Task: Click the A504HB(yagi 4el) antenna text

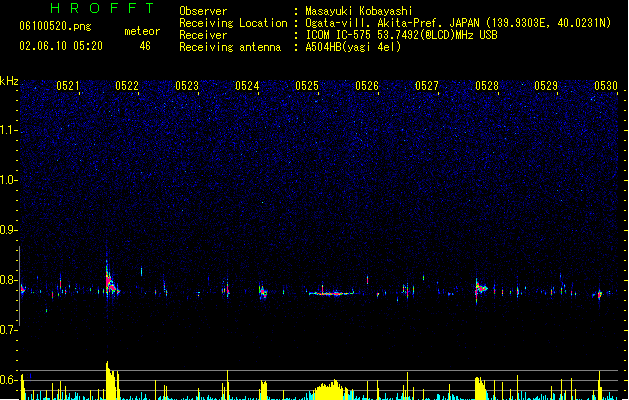Action: (x=353, y=47)
